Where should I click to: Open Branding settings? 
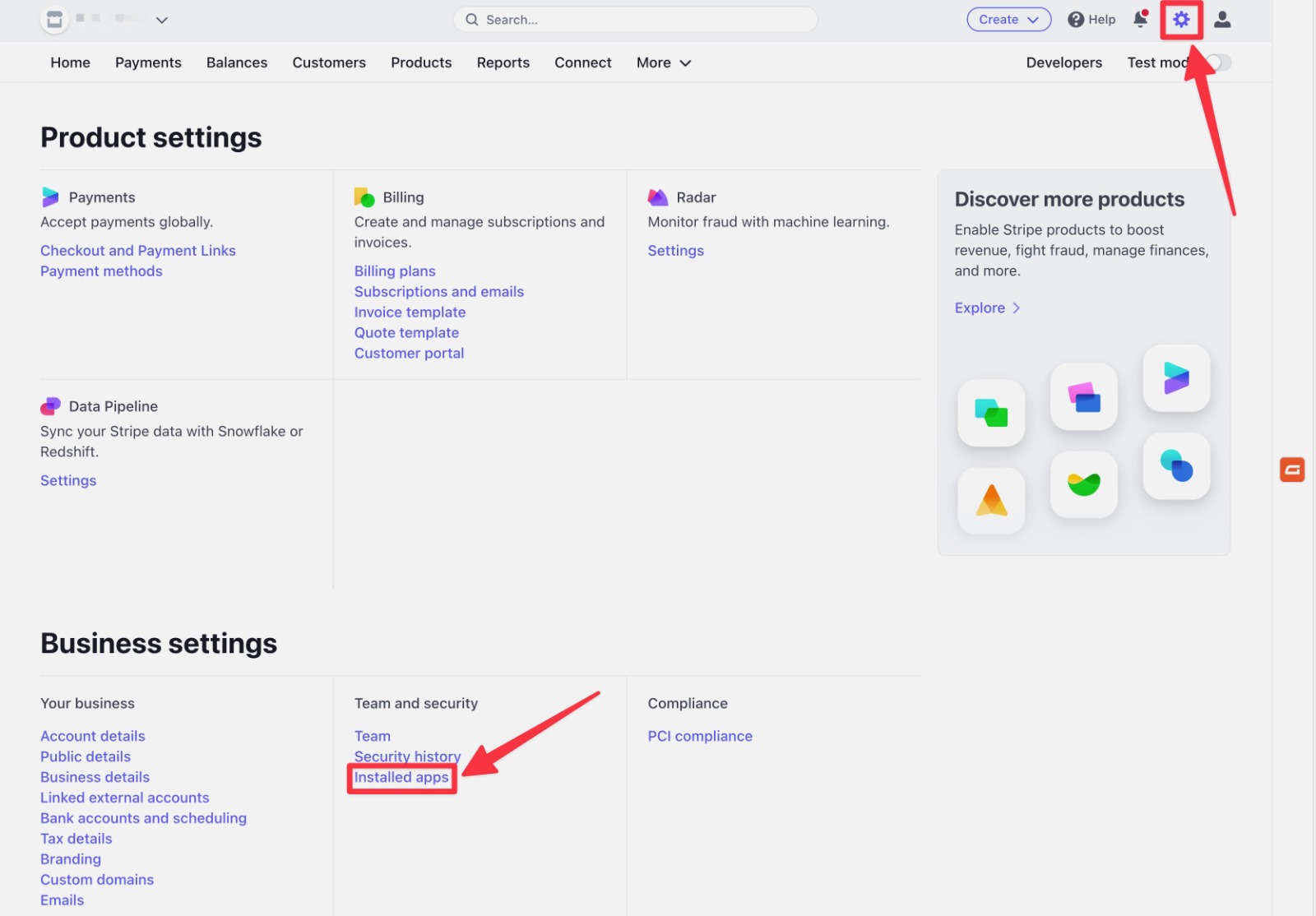[71, 859]
